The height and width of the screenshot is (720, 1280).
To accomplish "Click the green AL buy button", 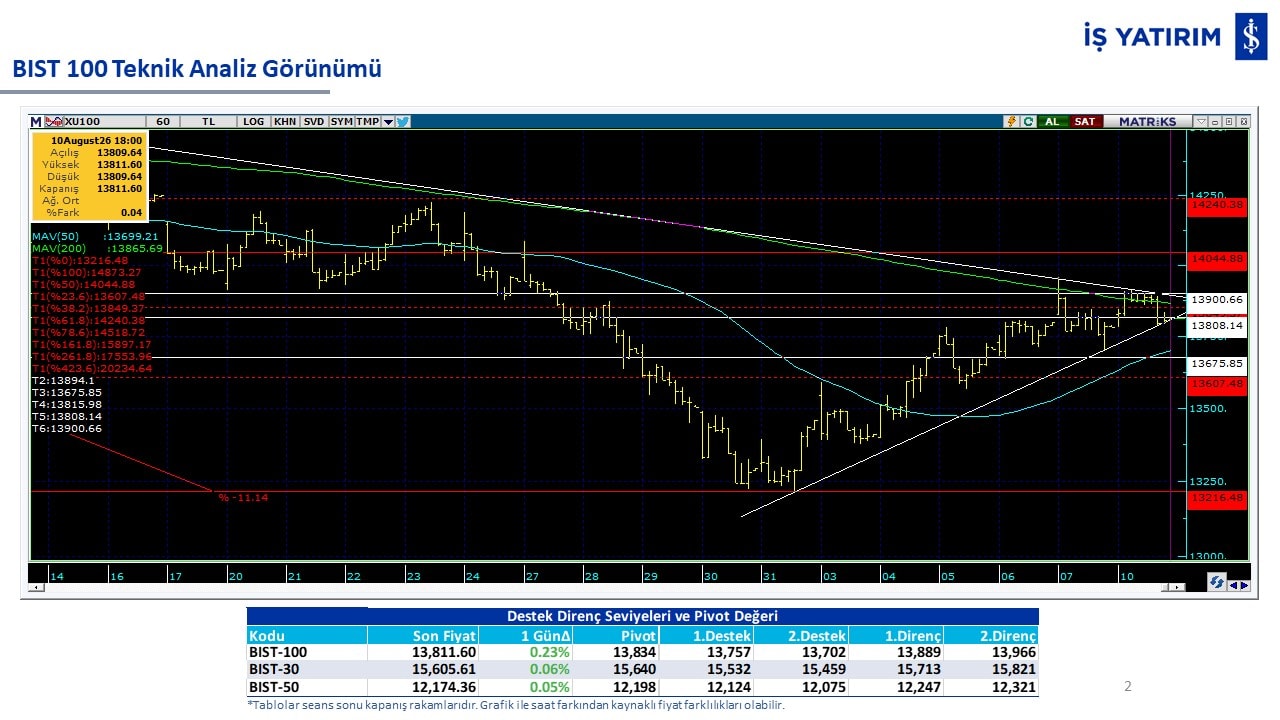I will pos(1051,121).
